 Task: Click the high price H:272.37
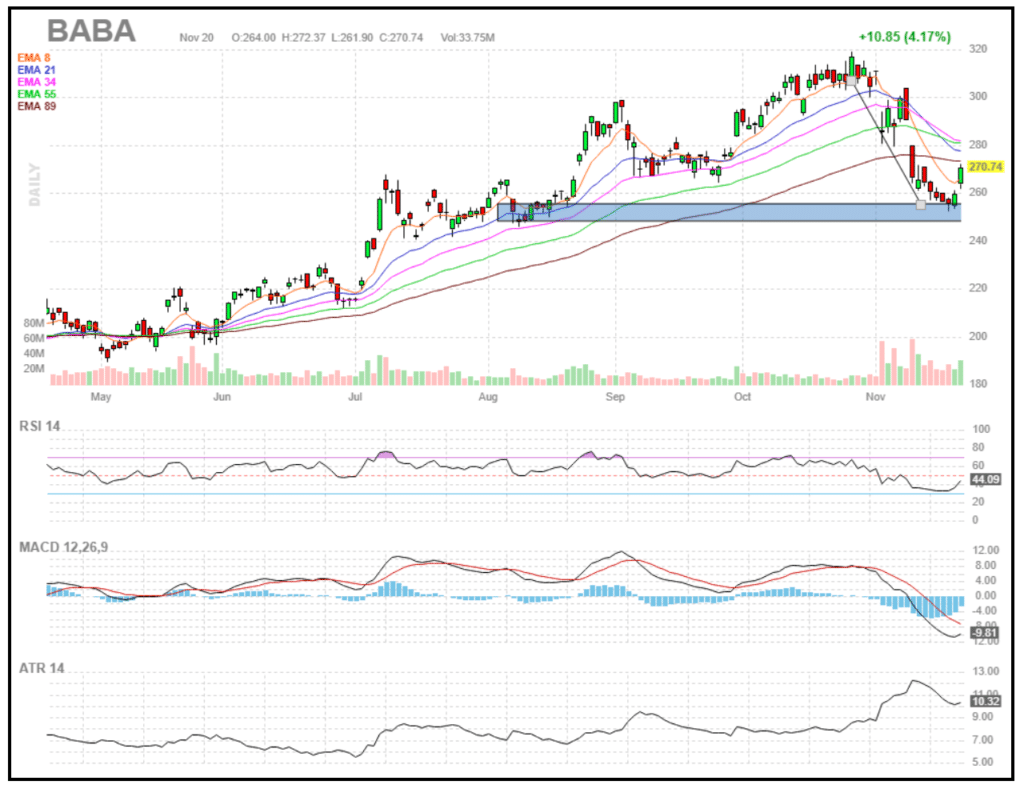[303, 38]
